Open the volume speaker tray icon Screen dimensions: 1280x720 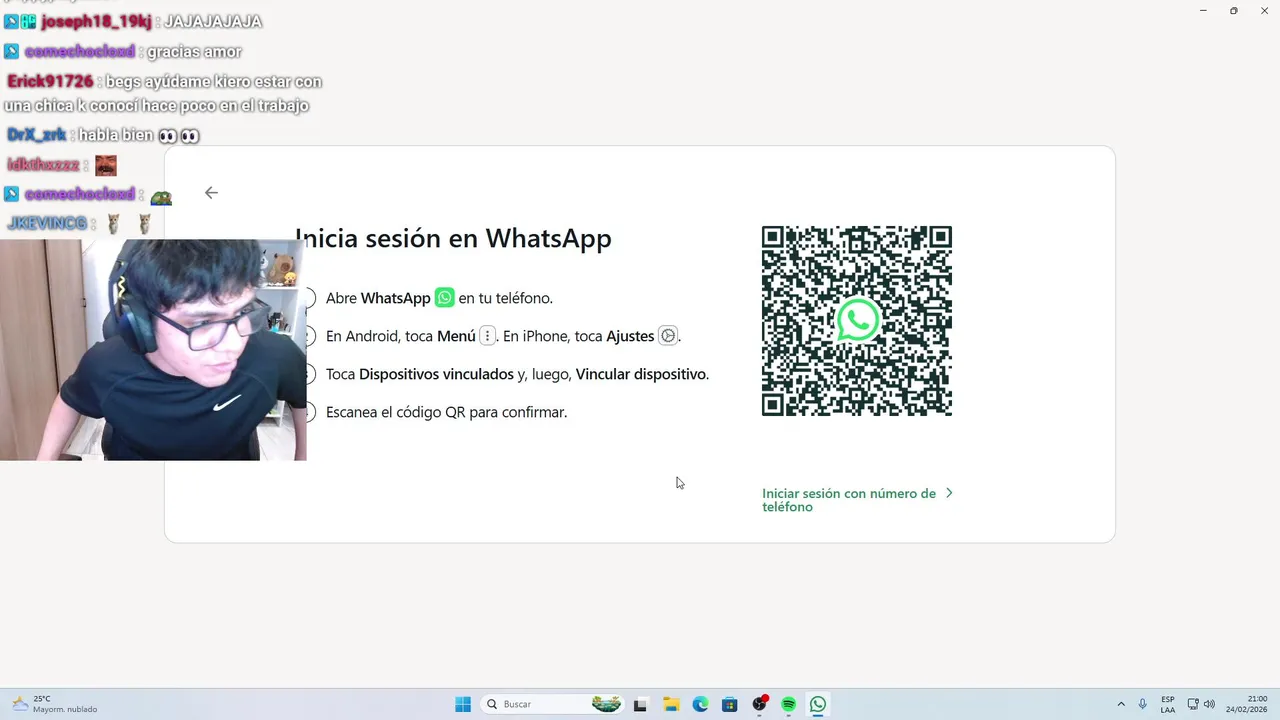click(1209, 704)
